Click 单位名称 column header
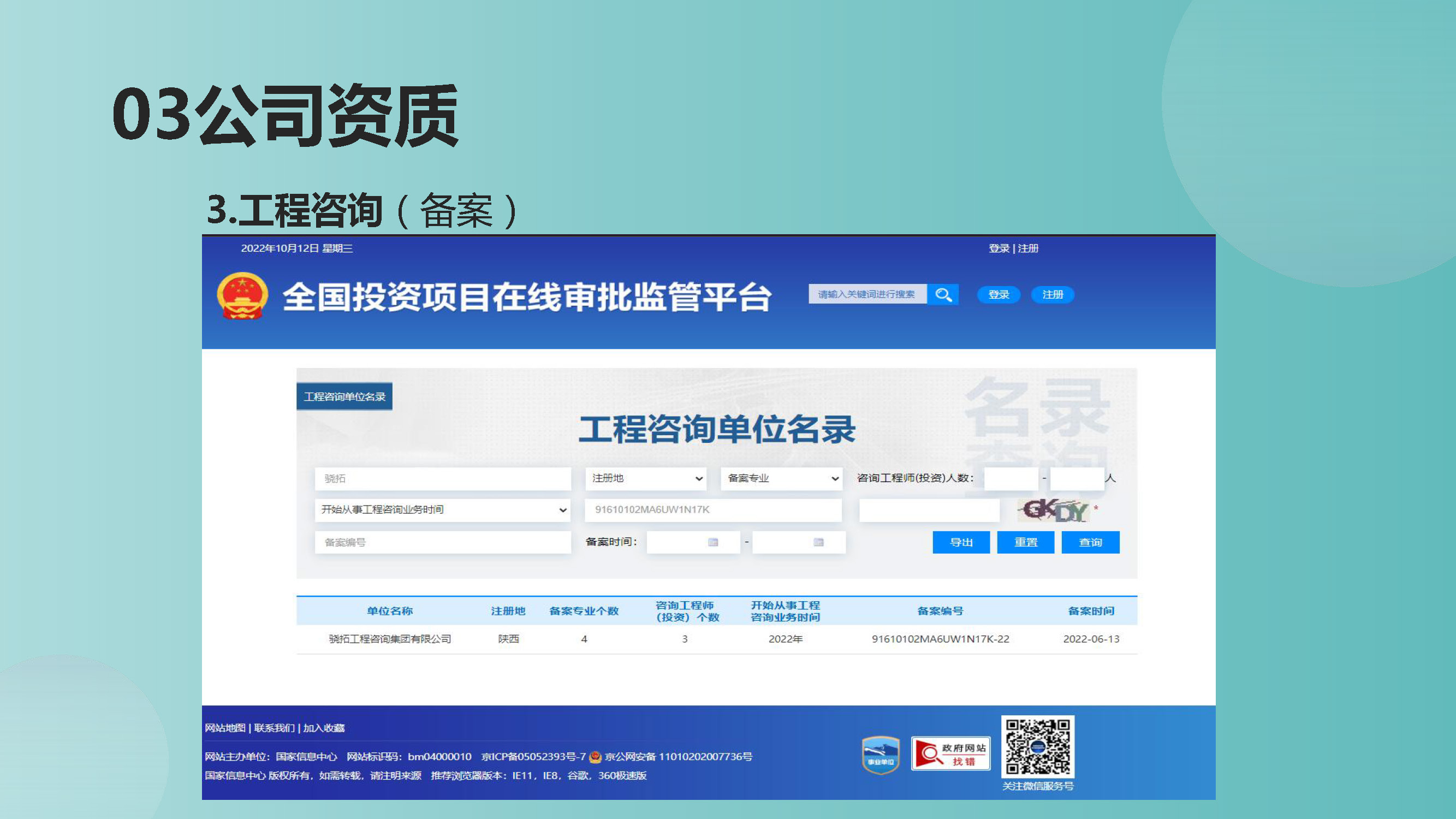This screenshot has height=819, width=1456. tap(389, 611)
